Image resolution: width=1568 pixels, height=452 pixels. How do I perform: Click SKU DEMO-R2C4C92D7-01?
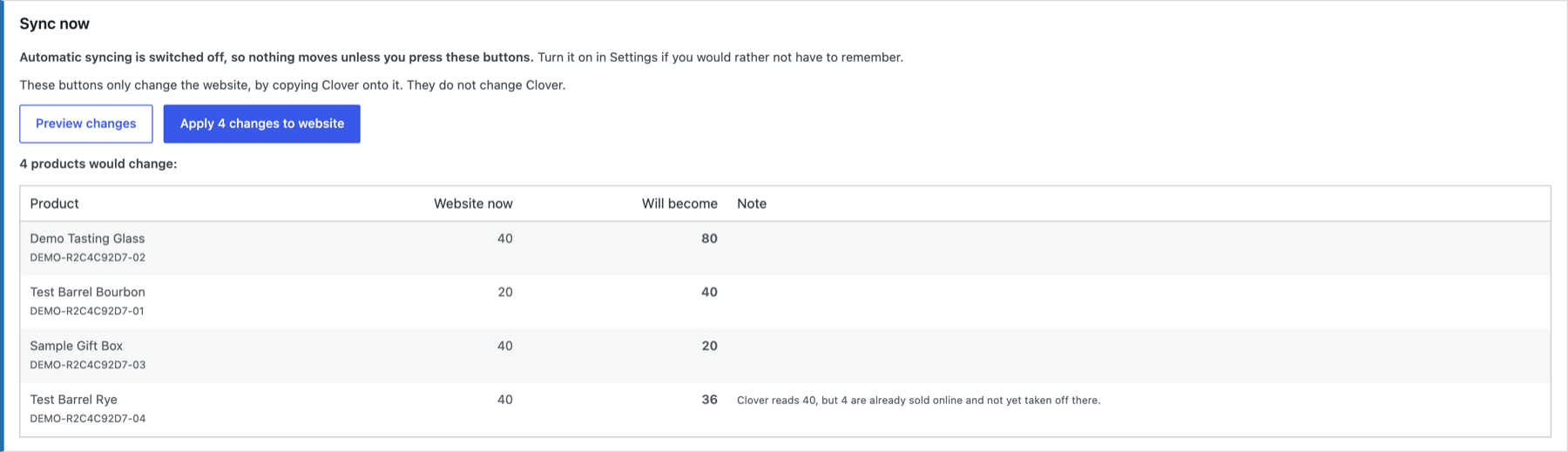point(87,311)
